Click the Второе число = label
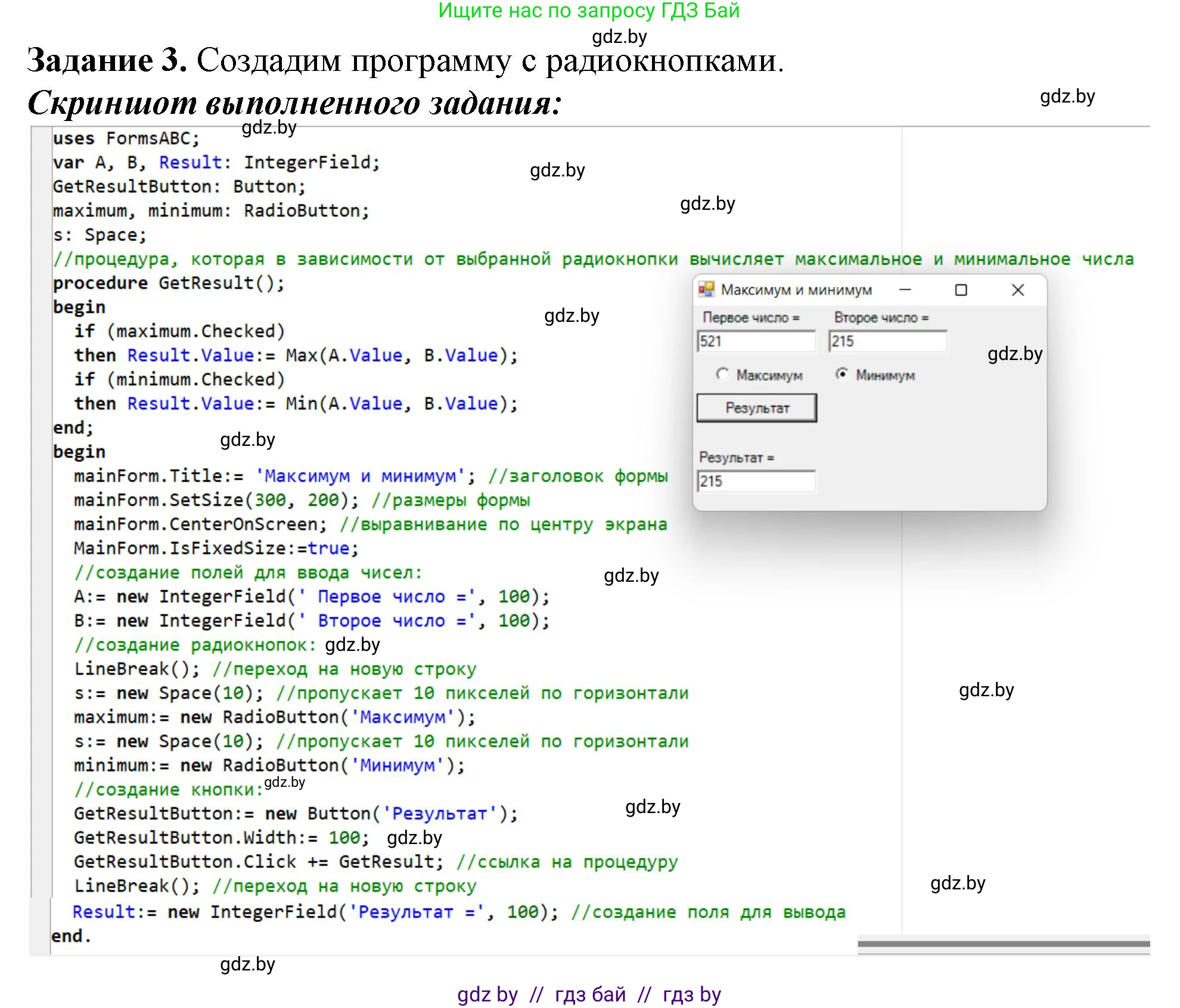Screen dimensions: 1180x1008 point(881,318)
